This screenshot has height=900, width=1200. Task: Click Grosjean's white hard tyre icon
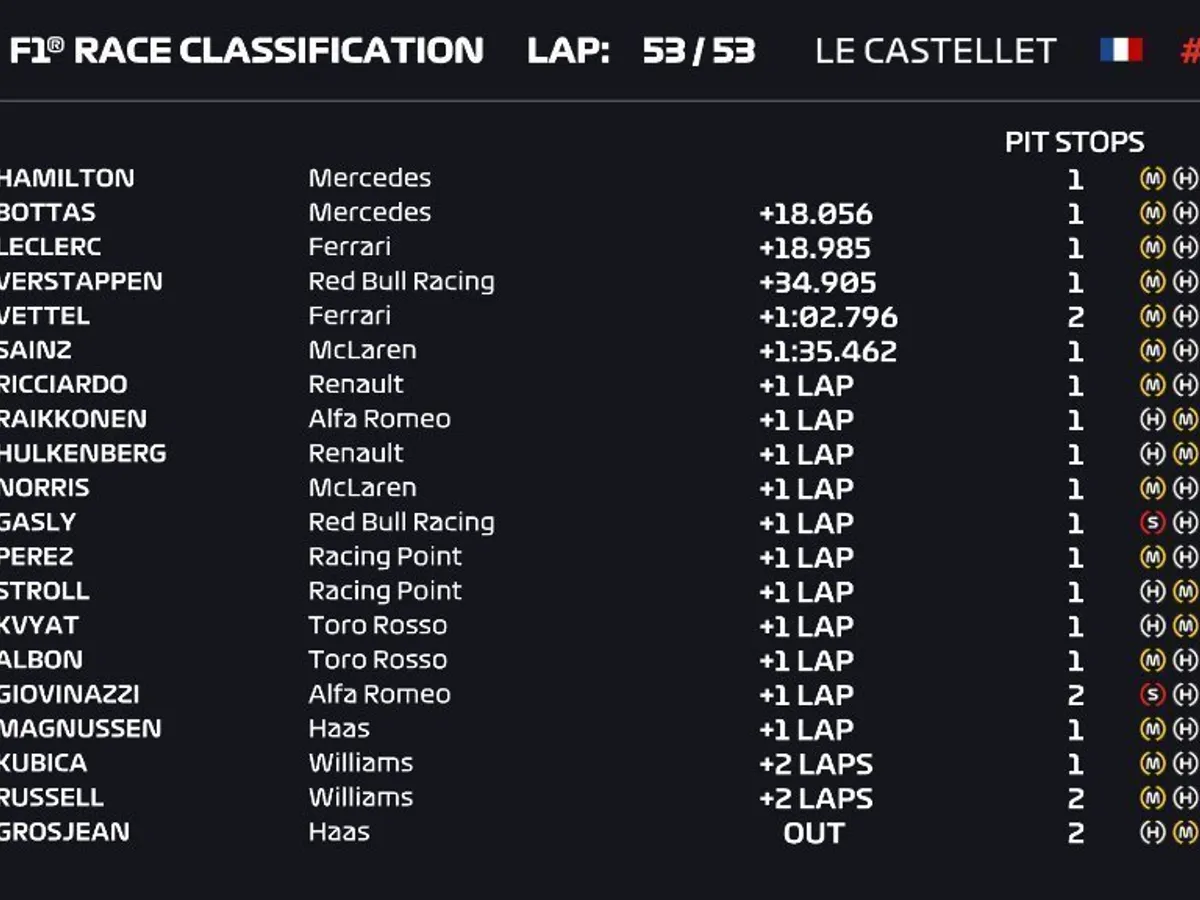click(1153, 833)
